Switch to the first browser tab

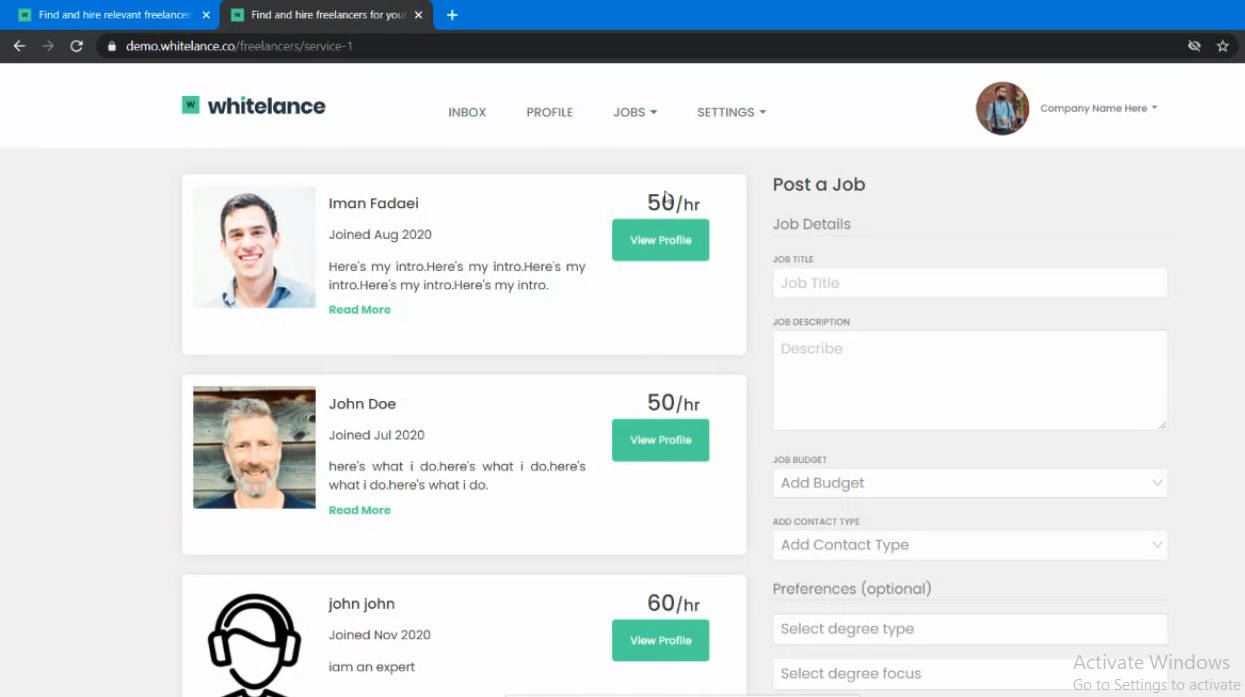pos(113,15)
